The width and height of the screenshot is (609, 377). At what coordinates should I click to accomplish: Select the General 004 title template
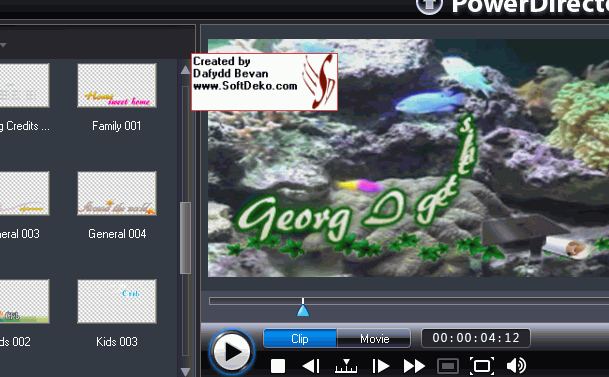tap(117, 193)
